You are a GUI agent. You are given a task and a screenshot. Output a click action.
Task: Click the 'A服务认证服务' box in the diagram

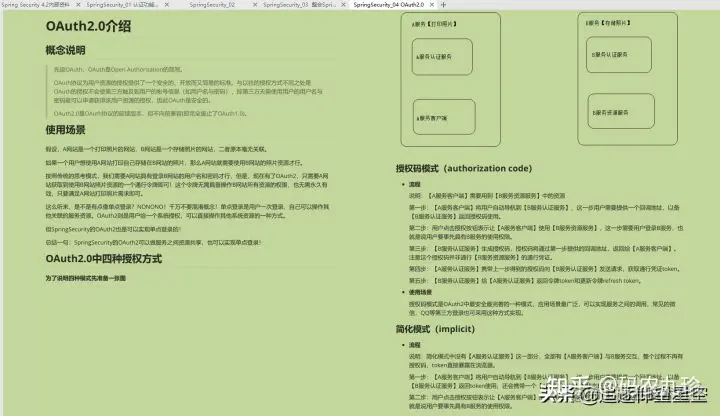[442, 56]
